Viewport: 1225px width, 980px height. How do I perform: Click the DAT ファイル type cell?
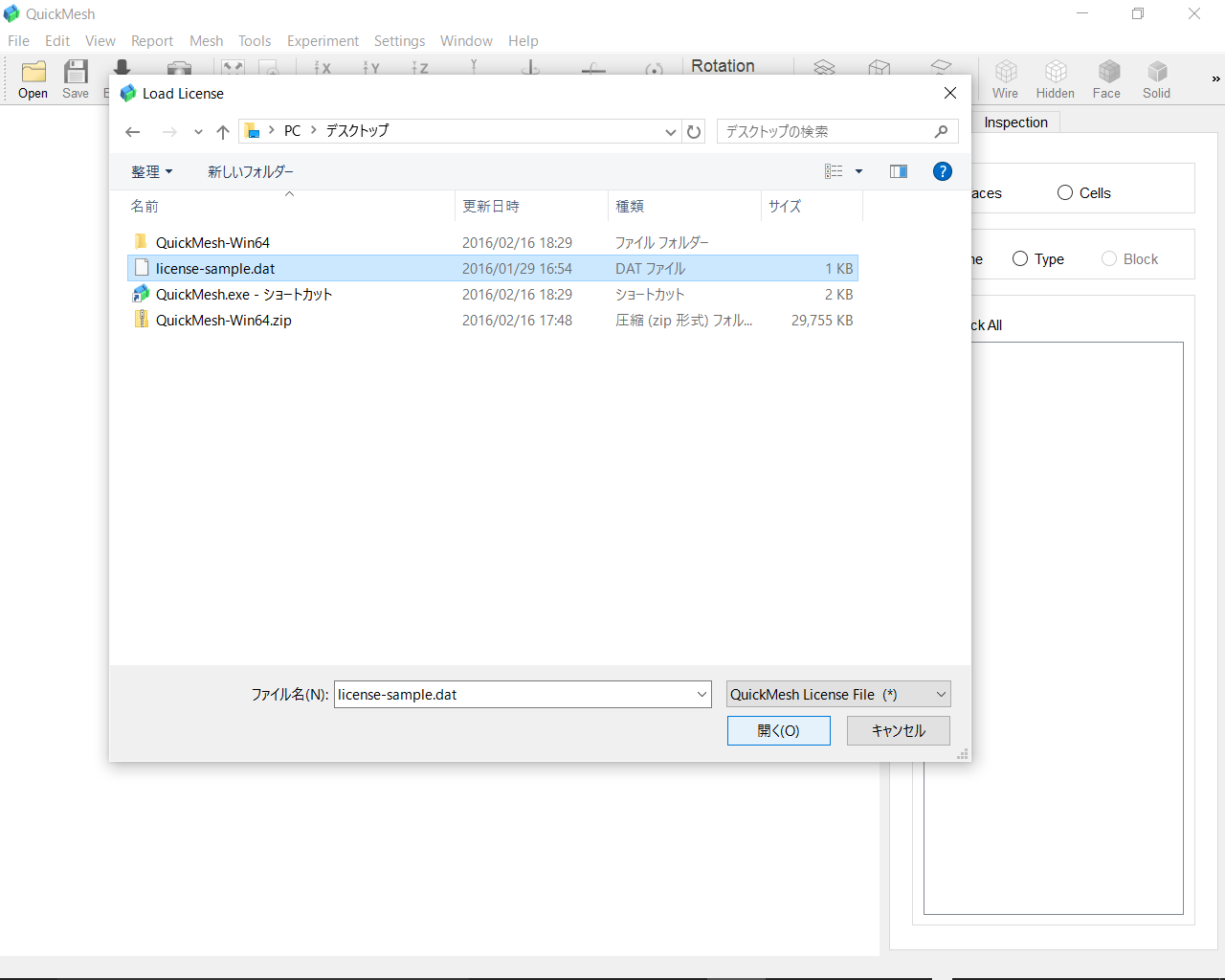pyautogui.click(x=650, y=268)
